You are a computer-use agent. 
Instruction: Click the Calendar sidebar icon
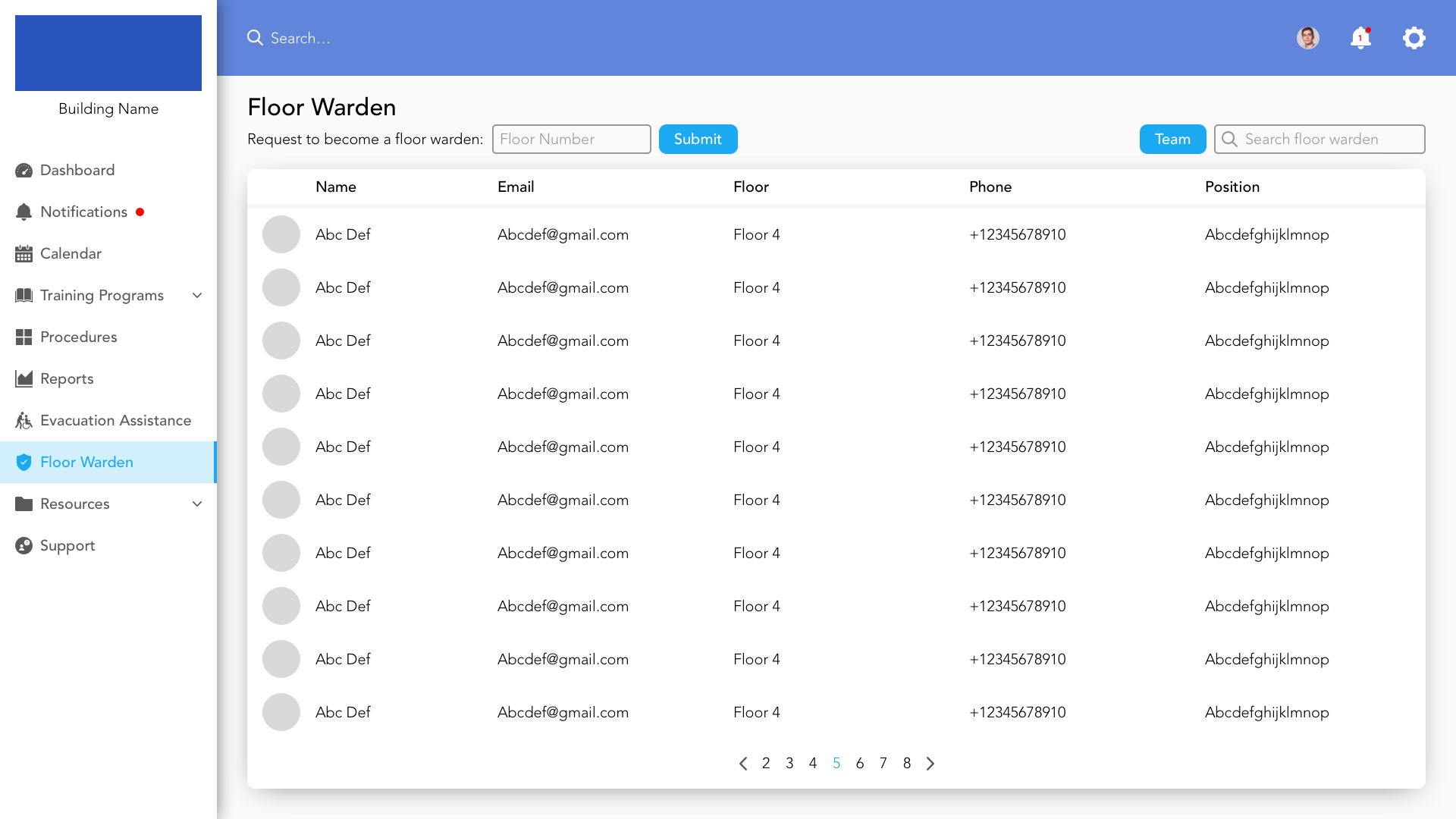(x=24, y=254)
